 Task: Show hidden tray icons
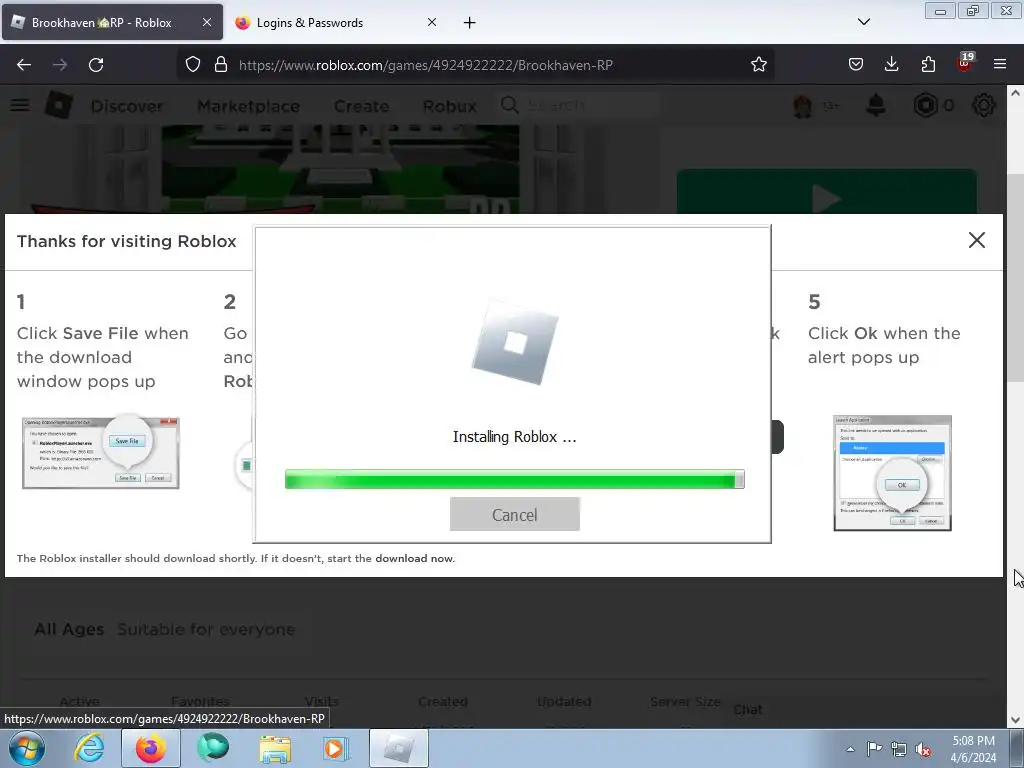850,749
